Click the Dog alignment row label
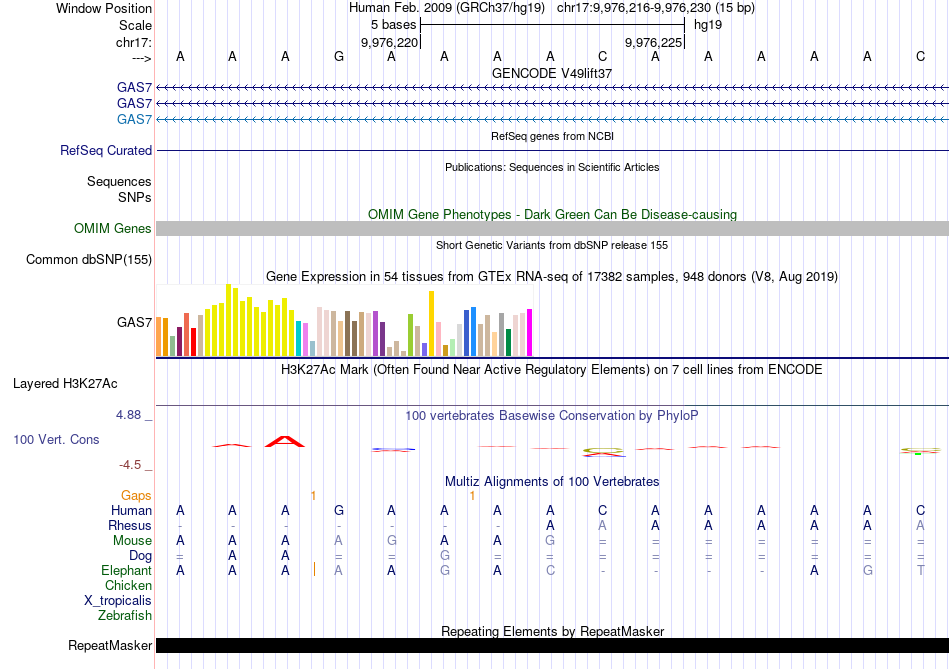Screen dimensions: 950x669 tap(140, 556)
